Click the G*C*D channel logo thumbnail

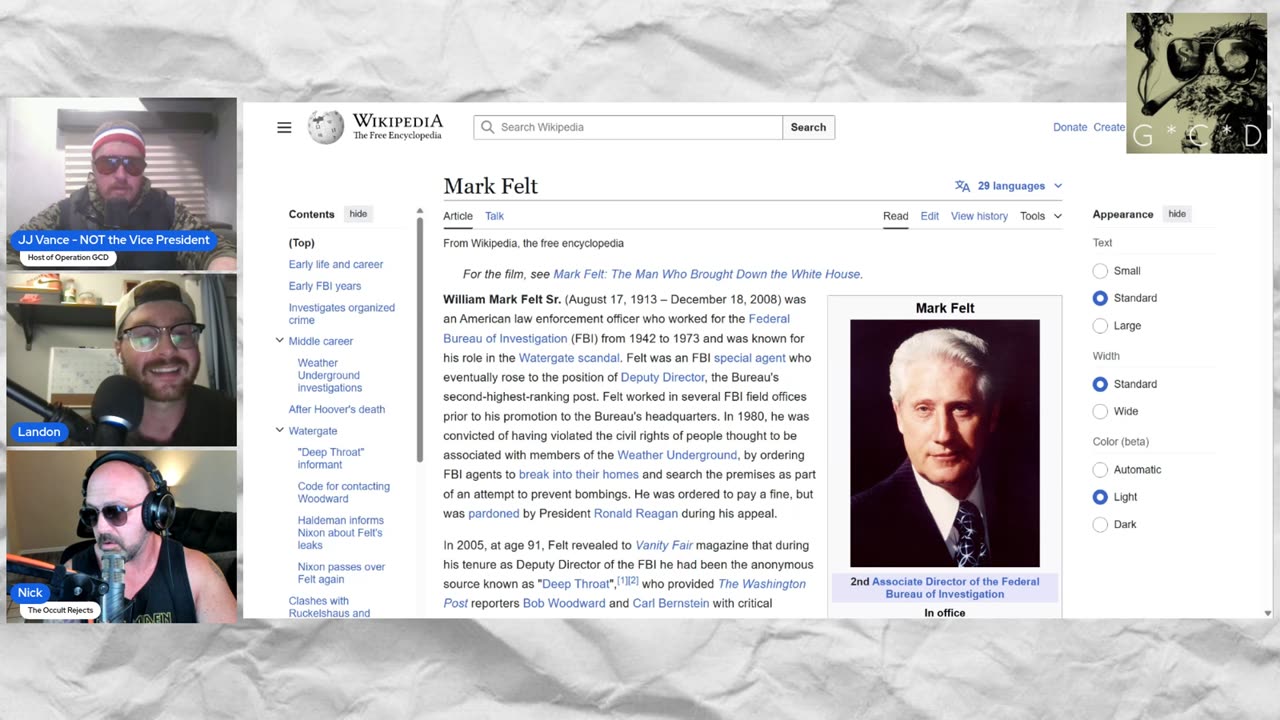1196,83
